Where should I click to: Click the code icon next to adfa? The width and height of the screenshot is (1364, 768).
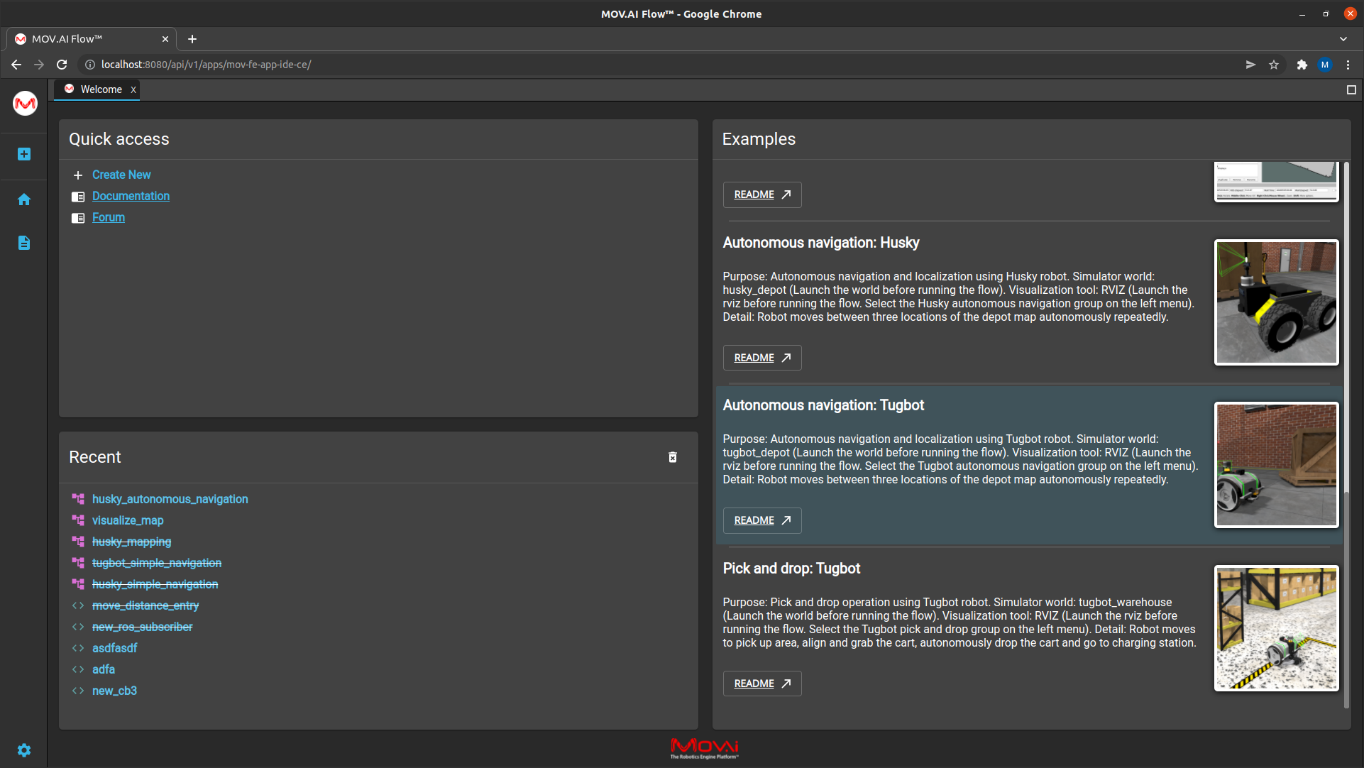click(78, 670)
